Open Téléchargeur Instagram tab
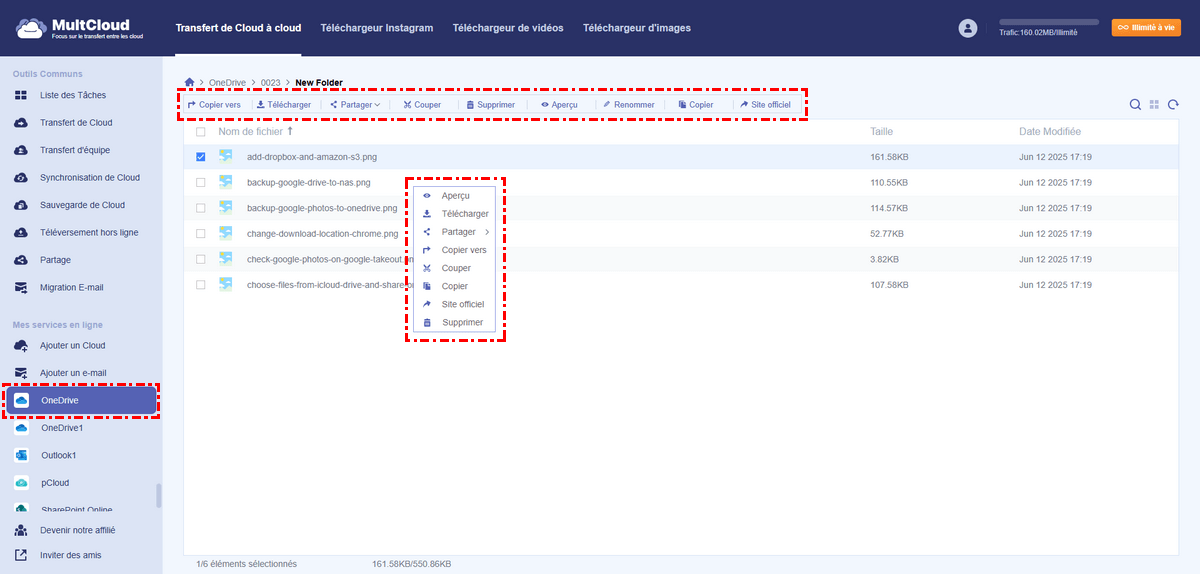The width and height of the screenshot is (1200, 574). (377, 28)
